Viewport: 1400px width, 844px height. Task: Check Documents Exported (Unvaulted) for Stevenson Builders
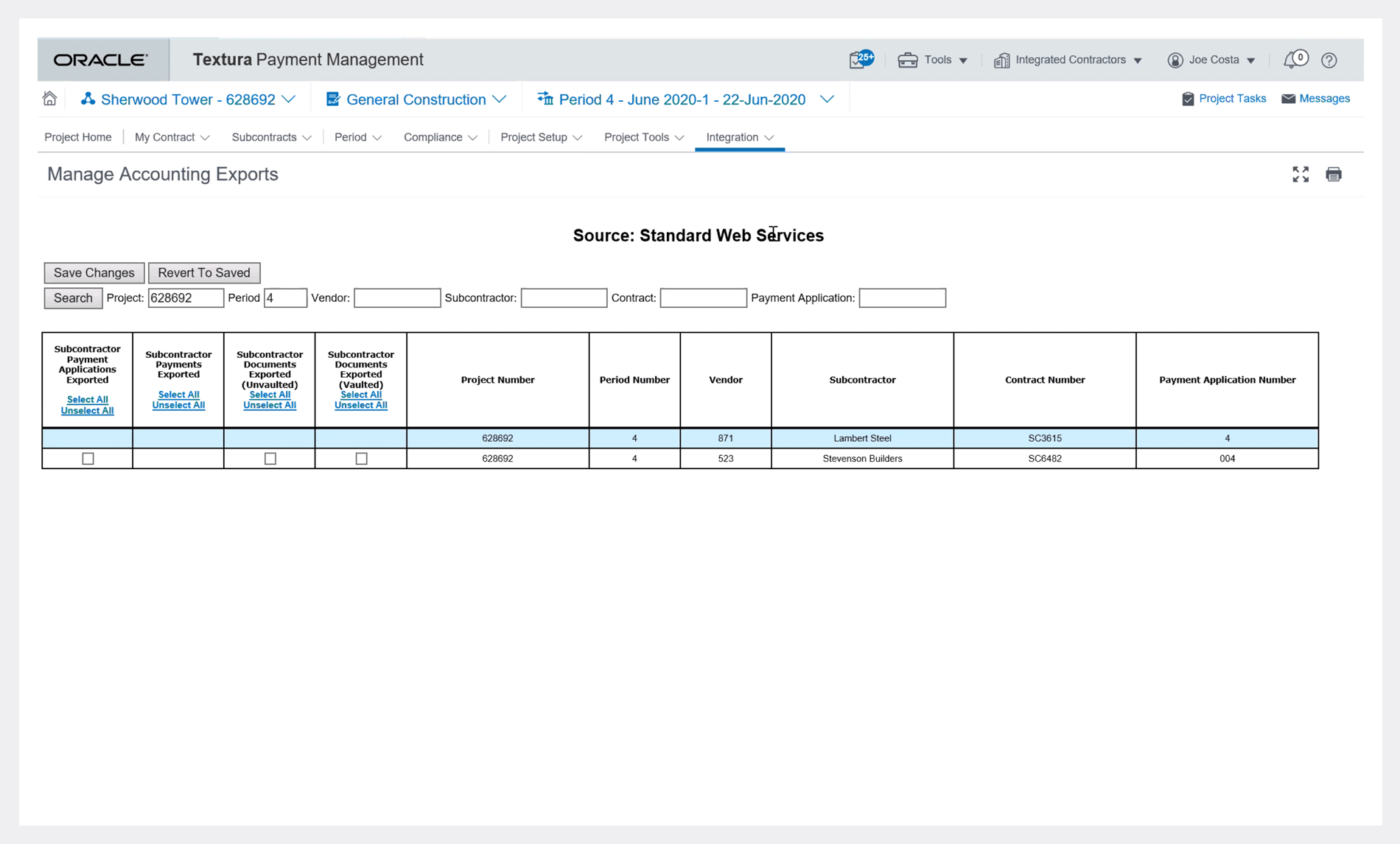tap(270, 459)
